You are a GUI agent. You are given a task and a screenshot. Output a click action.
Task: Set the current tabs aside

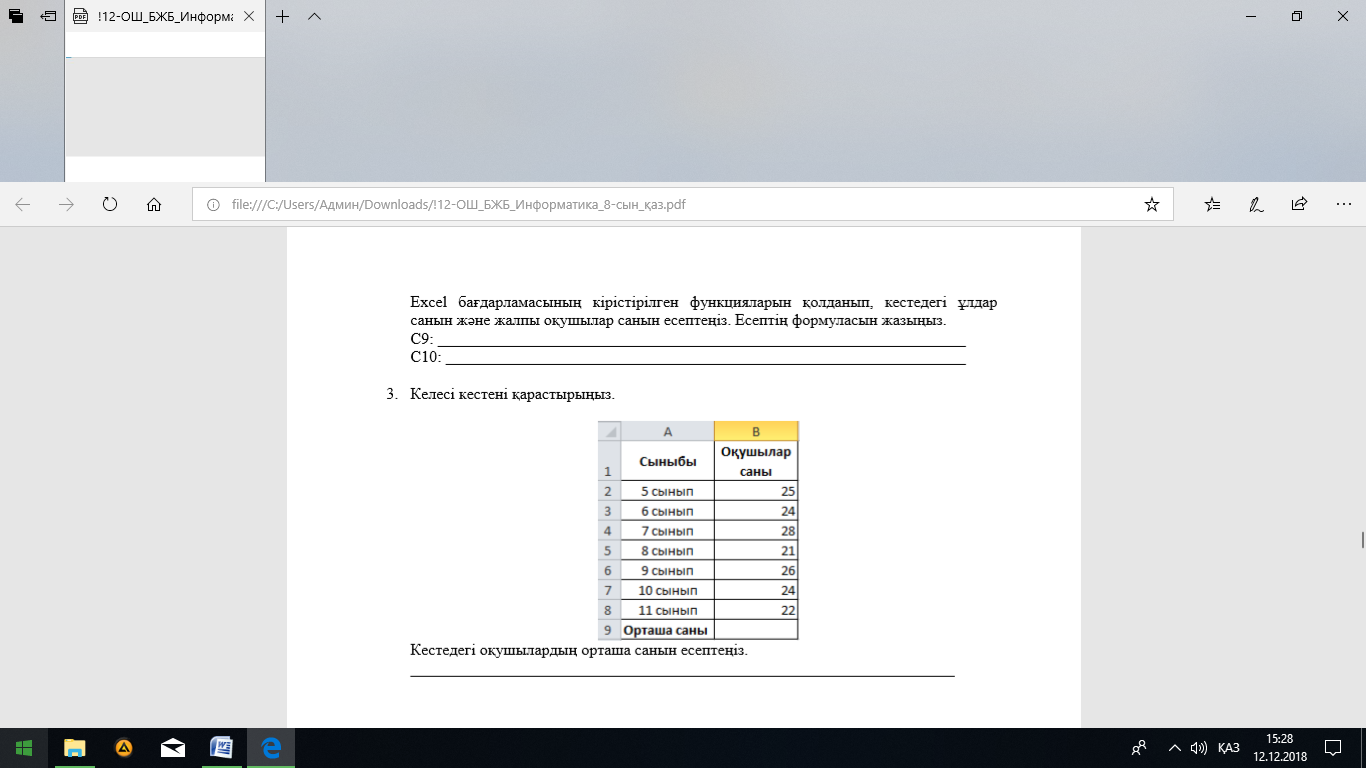click(x=48, y=17)
